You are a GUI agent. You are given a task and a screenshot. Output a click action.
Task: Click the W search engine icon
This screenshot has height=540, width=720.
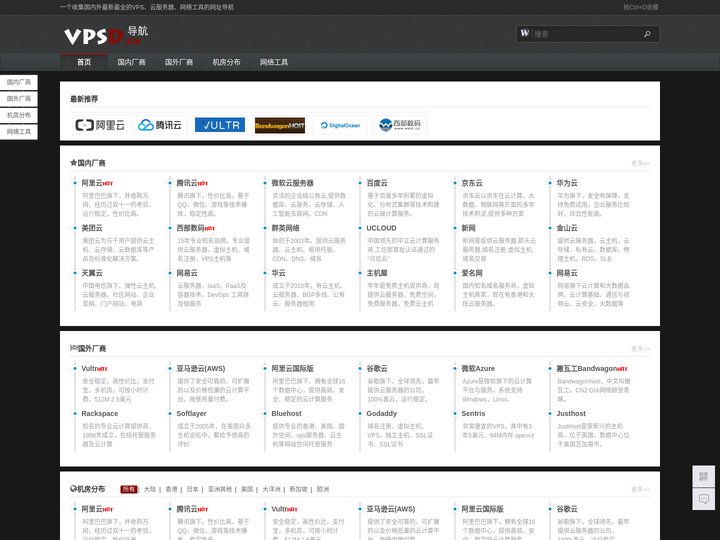[x=524, y=34]
